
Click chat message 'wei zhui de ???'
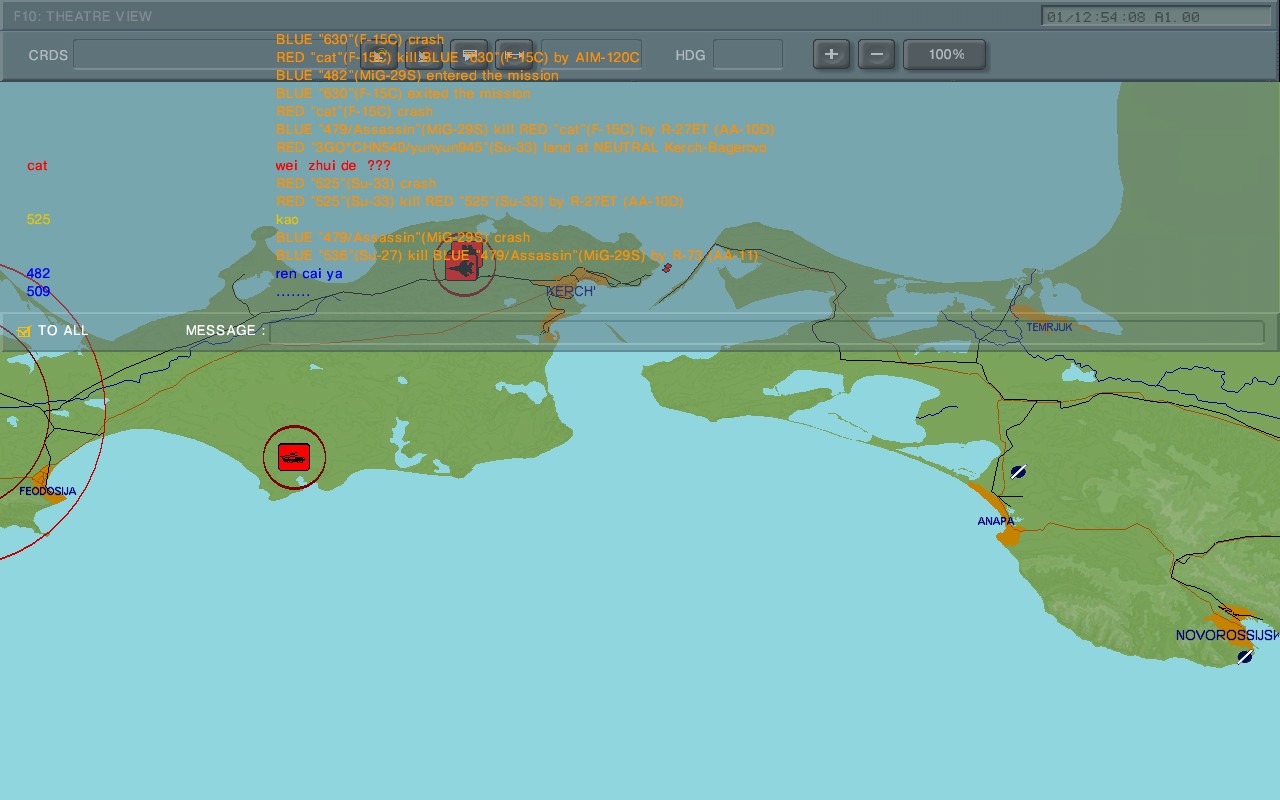(x=333, y=165)
